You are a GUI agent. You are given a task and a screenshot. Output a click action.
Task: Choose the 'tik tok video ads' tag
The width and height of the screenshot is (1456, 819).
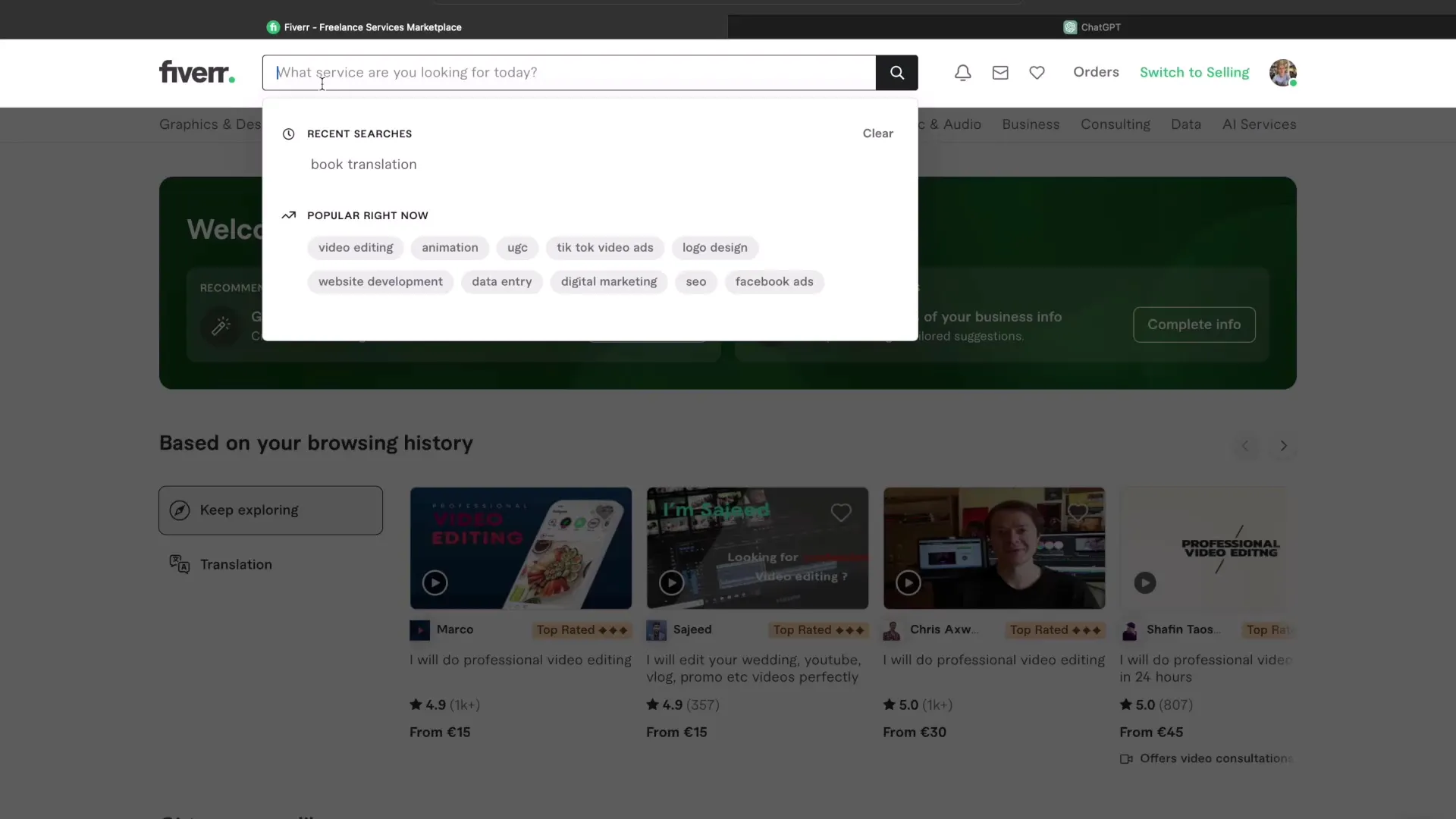[x=604, y=248]
